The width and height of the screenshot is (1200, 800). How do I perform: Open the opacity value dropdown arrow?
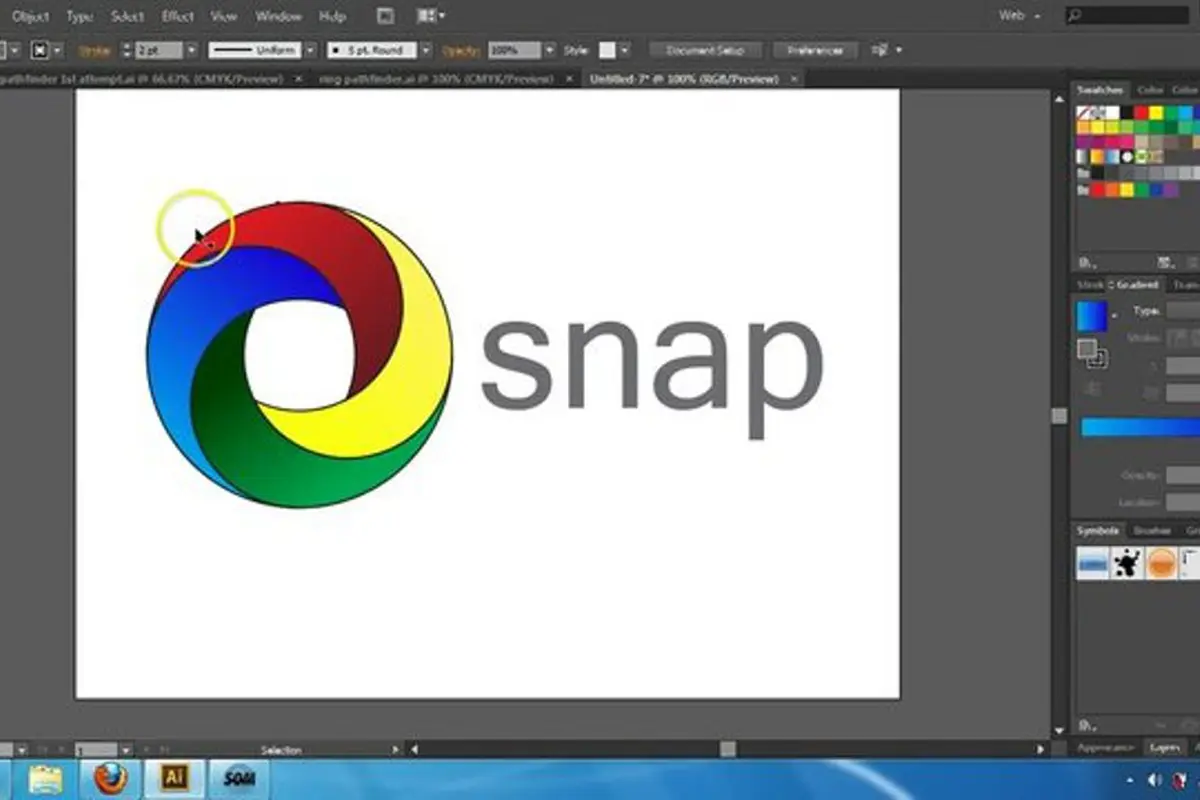tap(549, 50)
